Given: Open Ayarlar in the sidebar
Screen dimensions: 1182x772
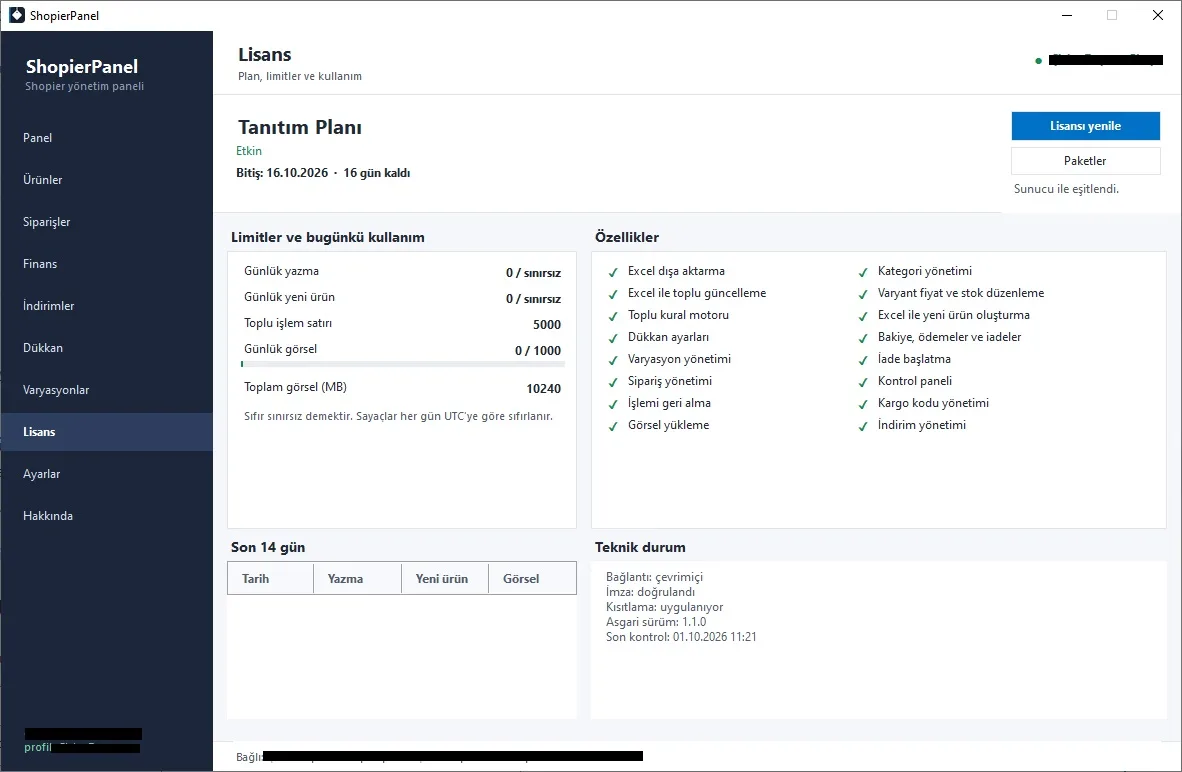Looking at the screenshot, I should (106, 474).
